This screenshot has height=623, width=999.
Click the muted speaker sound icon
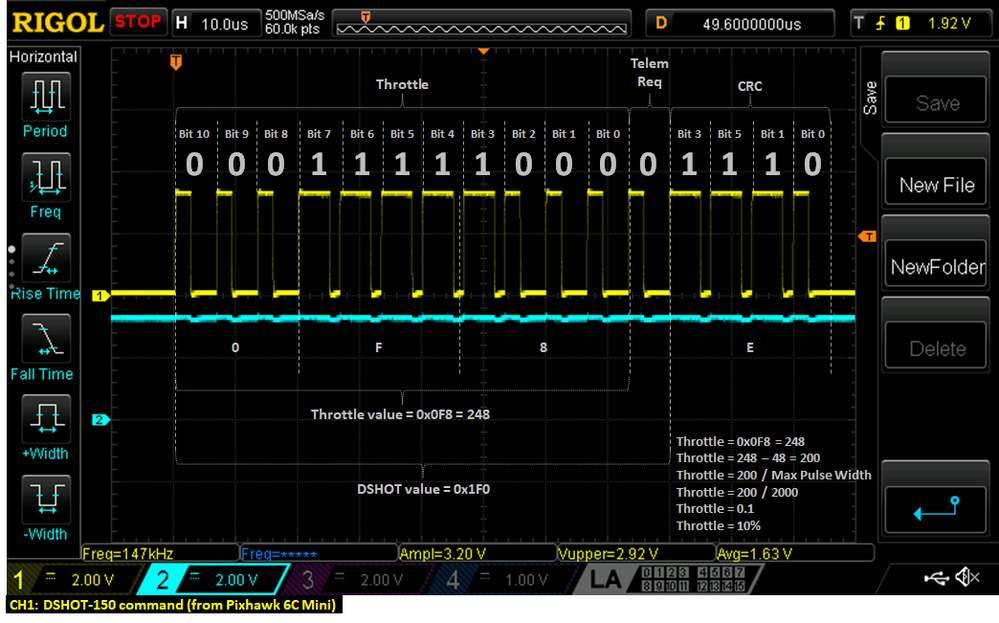click(967, 578)
